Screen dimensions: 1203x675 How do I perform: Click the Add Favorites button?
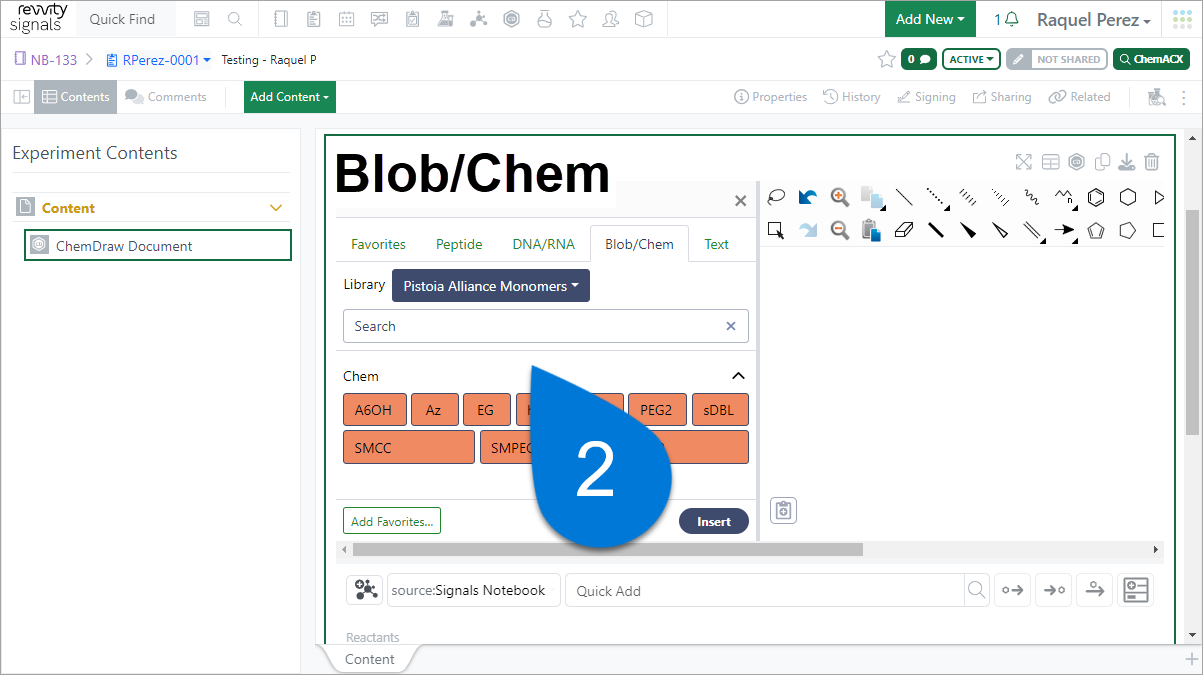tap(391, 521)
